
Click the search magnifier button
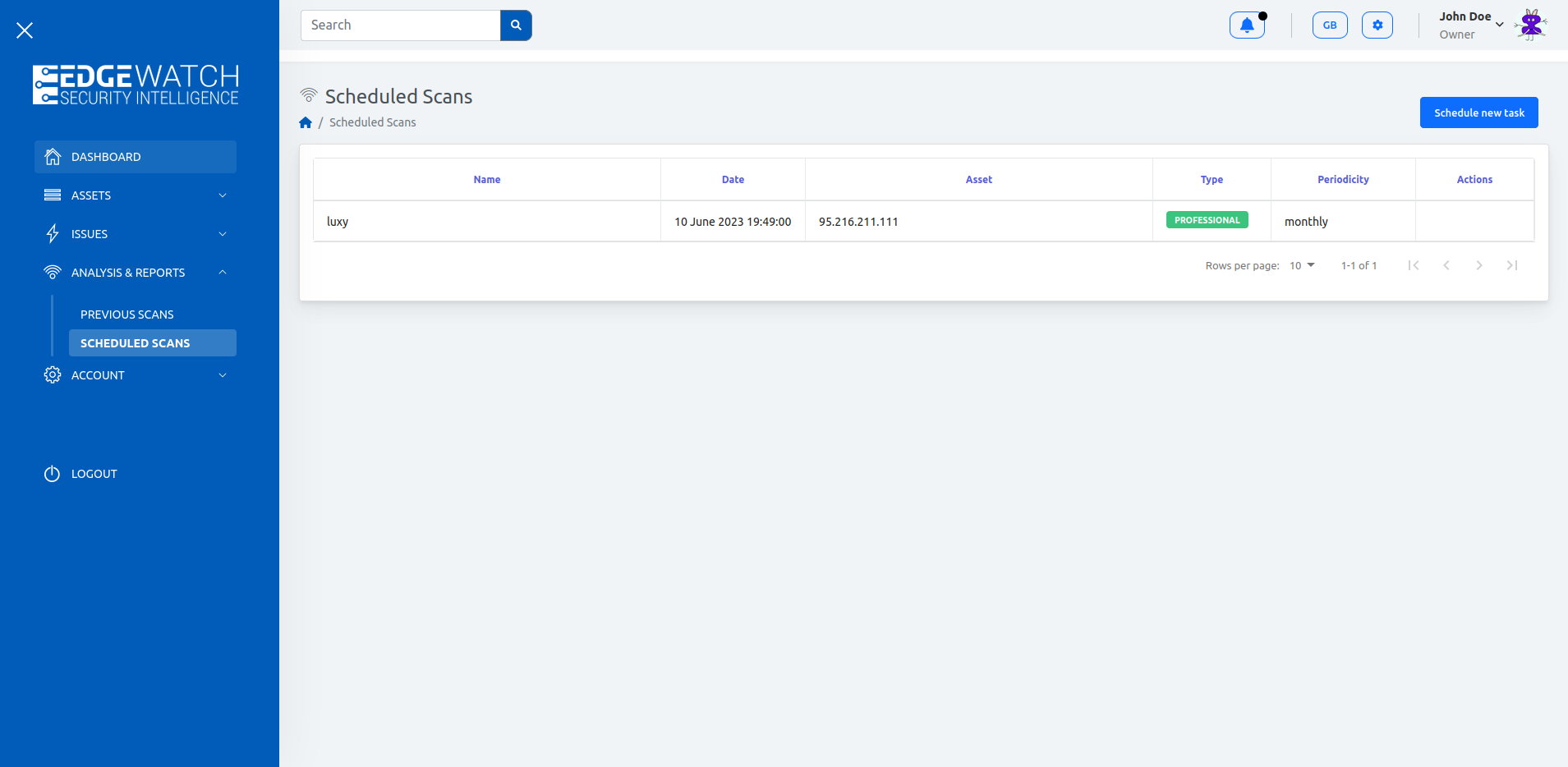(516, 25)
